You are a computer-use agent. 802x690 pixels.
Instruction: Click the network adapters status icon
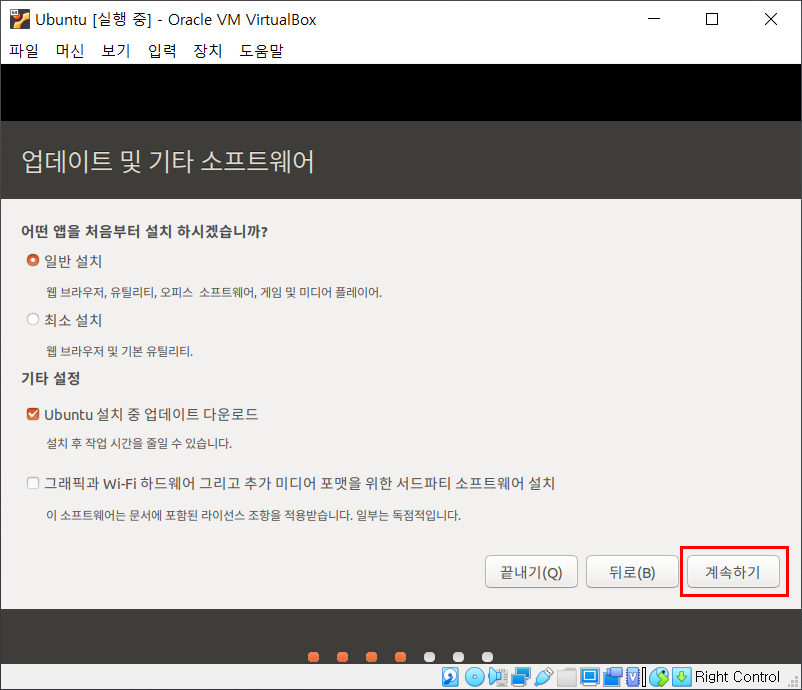521,677
